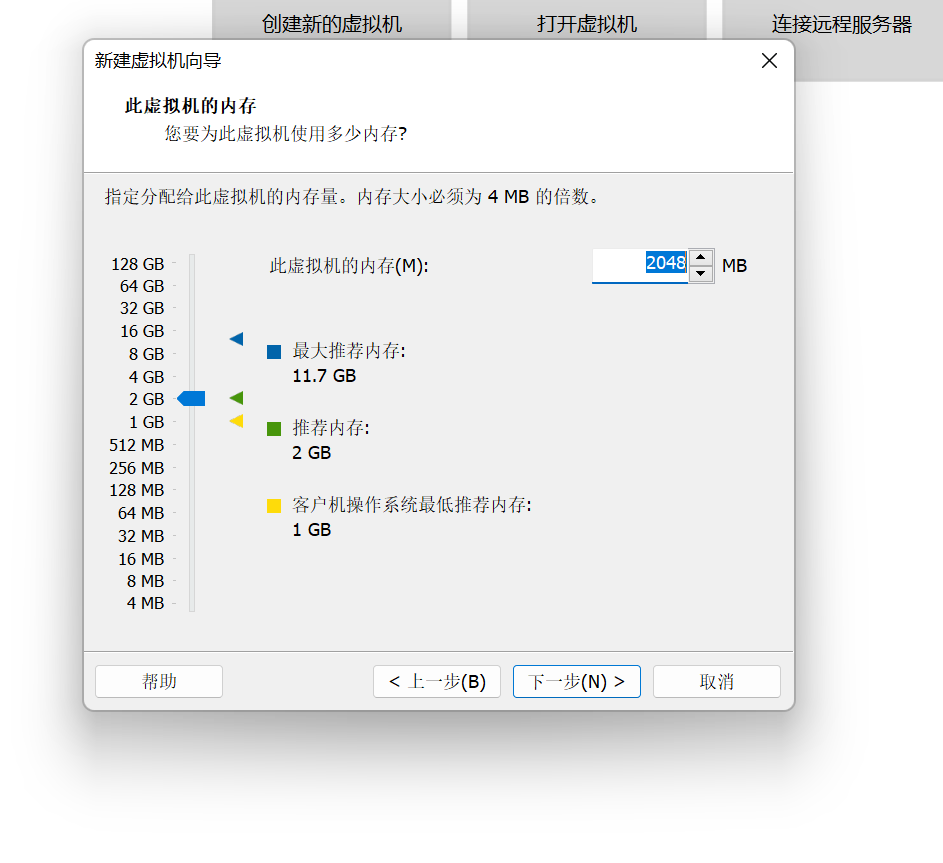The width and height of the screenshot is (943, 863).
Task: Increase memory with the up spinner arrow
Action: tap(701, 257)
